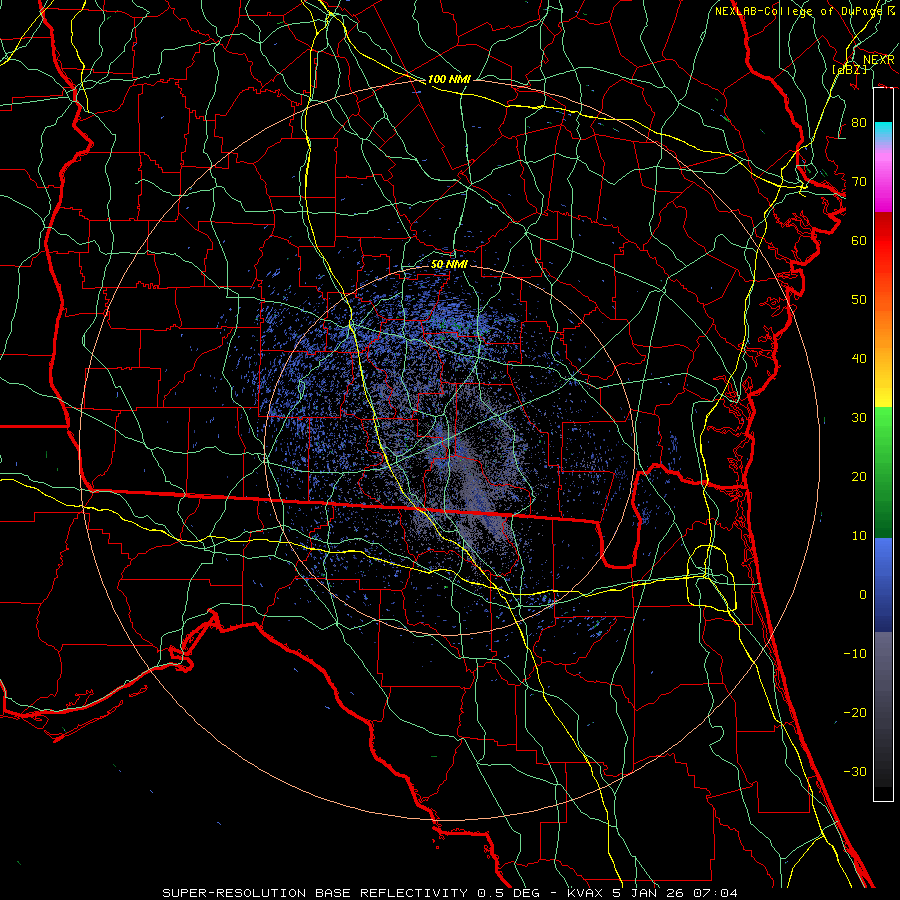Click the "50 NMI" range ring label

(449, 264)
